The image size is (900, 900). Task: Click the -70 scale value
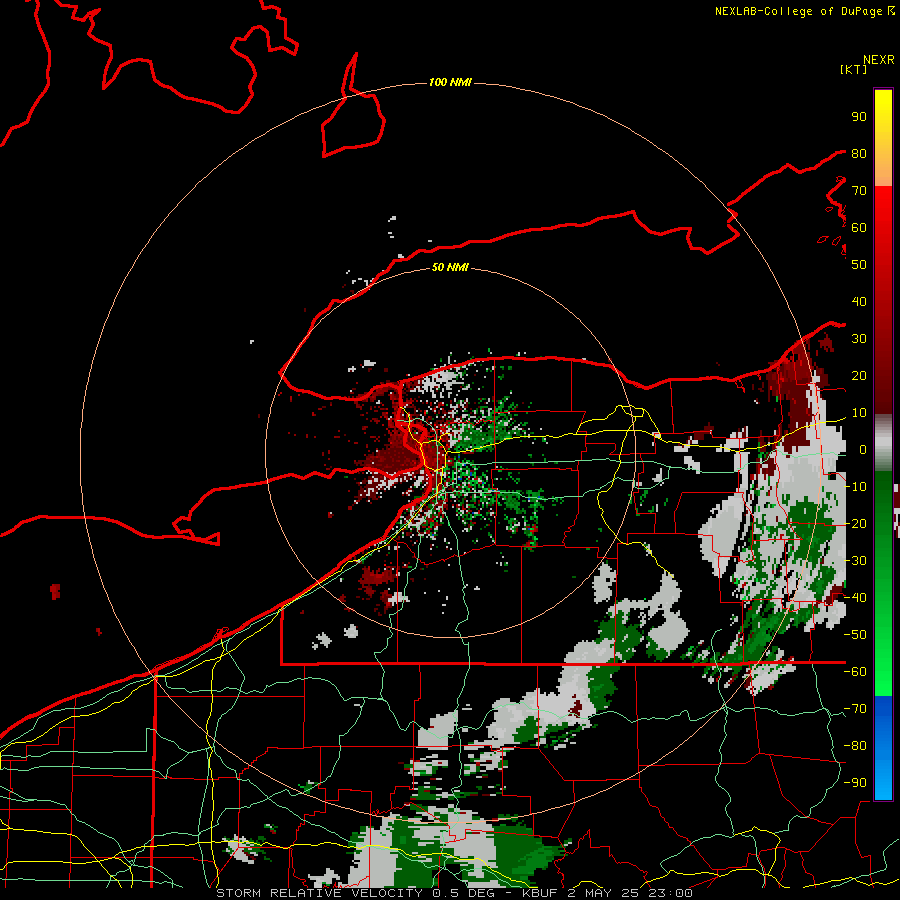tap(855, 708)
